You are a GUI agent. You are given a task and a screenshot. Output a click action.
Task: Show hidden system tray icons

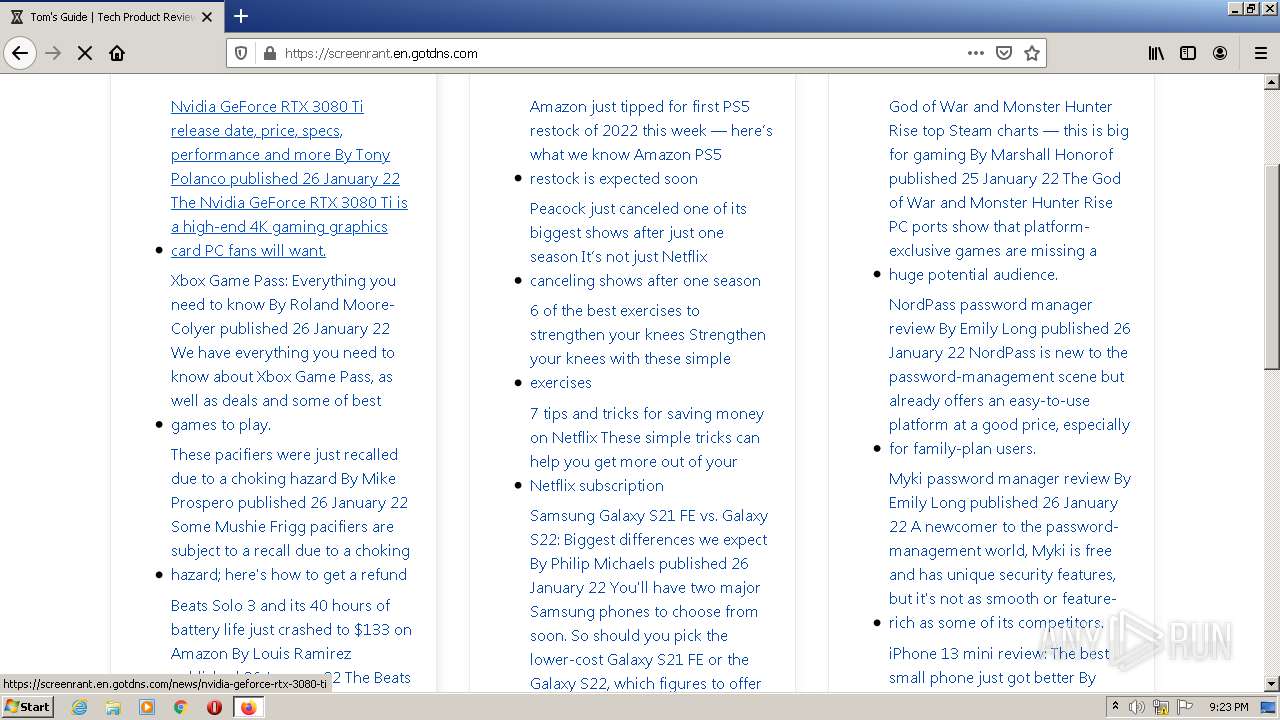click(1116, 707)
